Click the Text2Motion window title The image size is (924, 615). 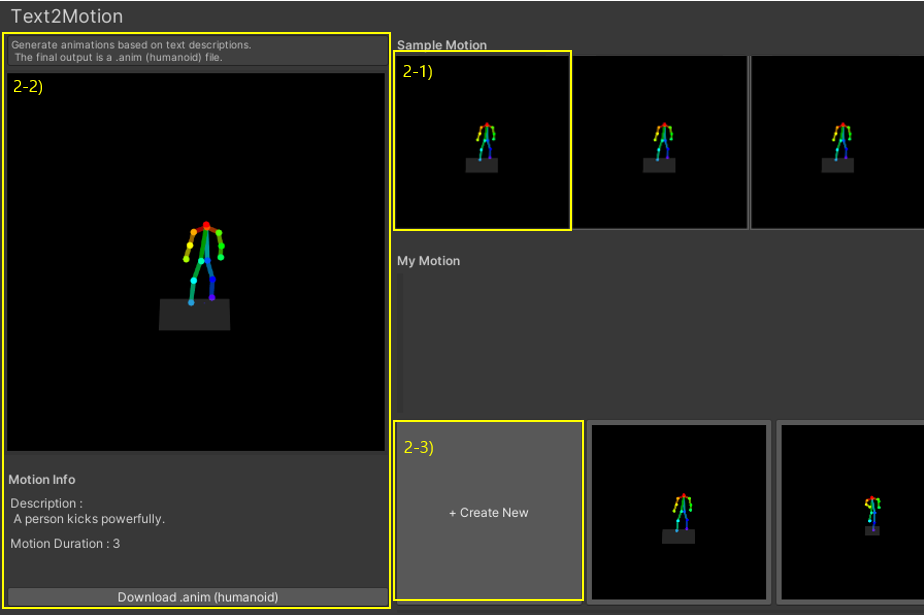(67, 16)
